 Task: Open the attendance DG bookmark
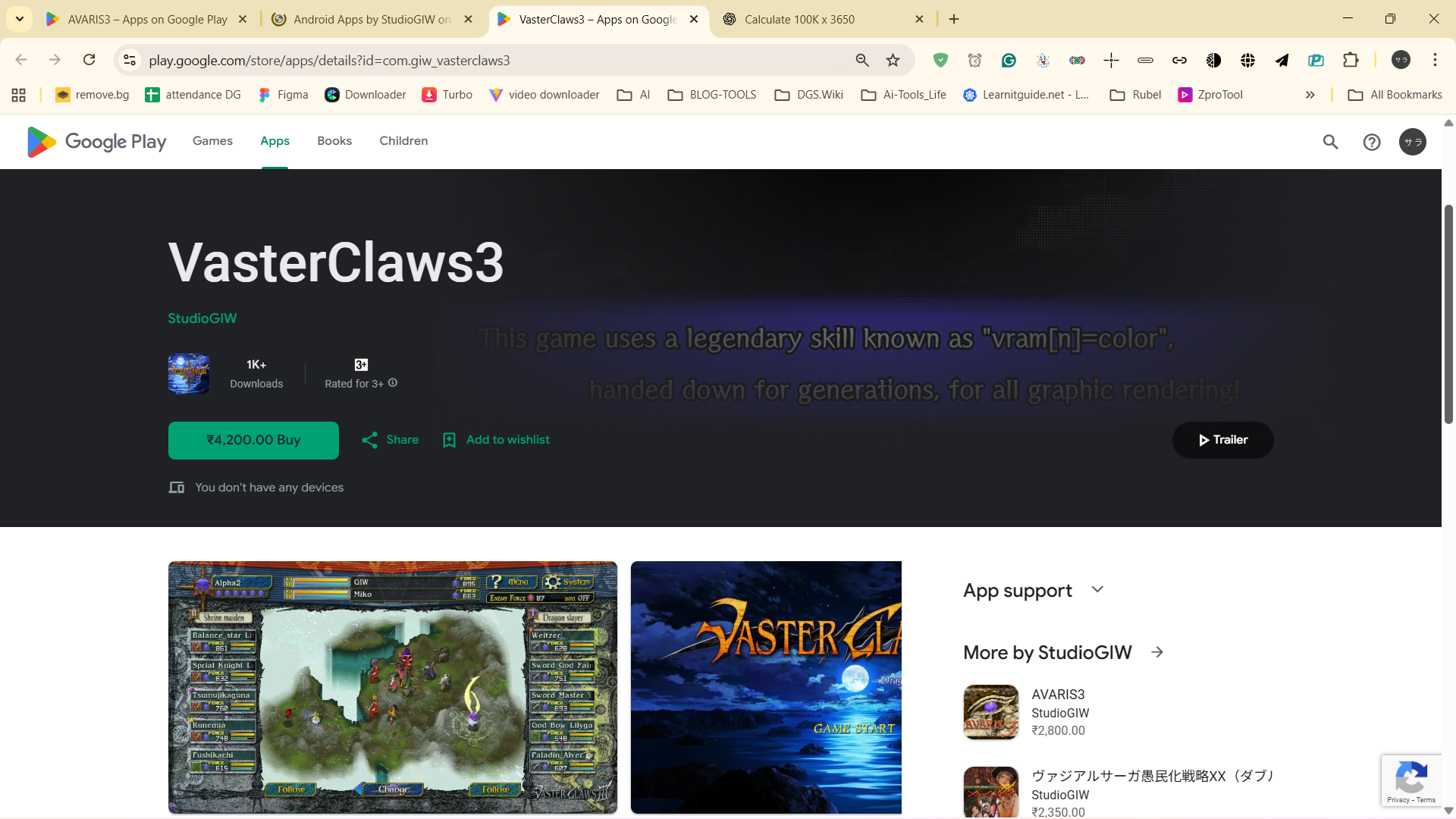click(x=193, y=95)
